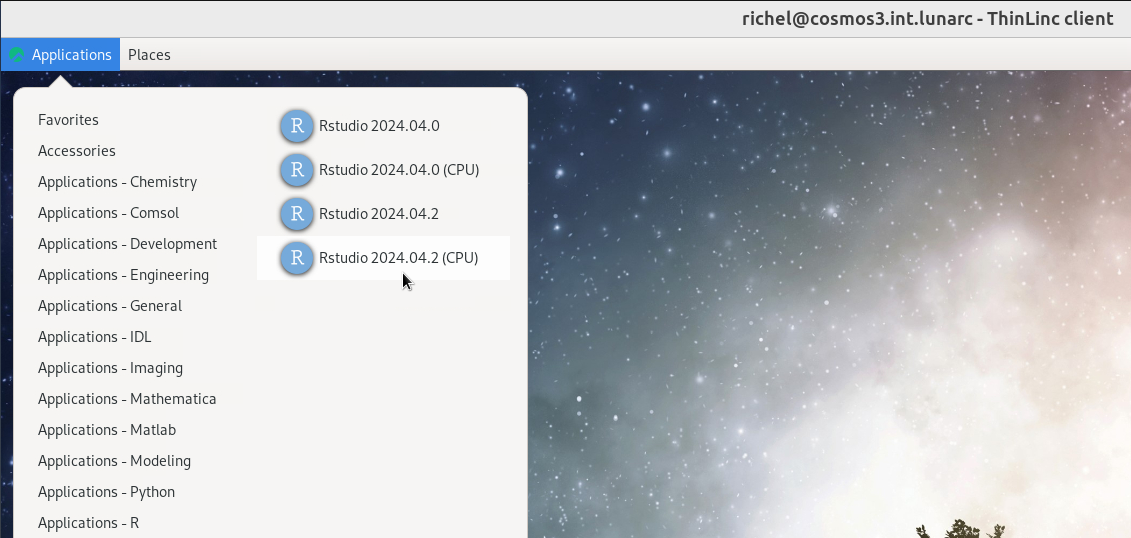Image resolution: width=1131 pixels, height=538 pixels.
Task: Open Applications - IDL category
Action: click(x=94, y=337)
